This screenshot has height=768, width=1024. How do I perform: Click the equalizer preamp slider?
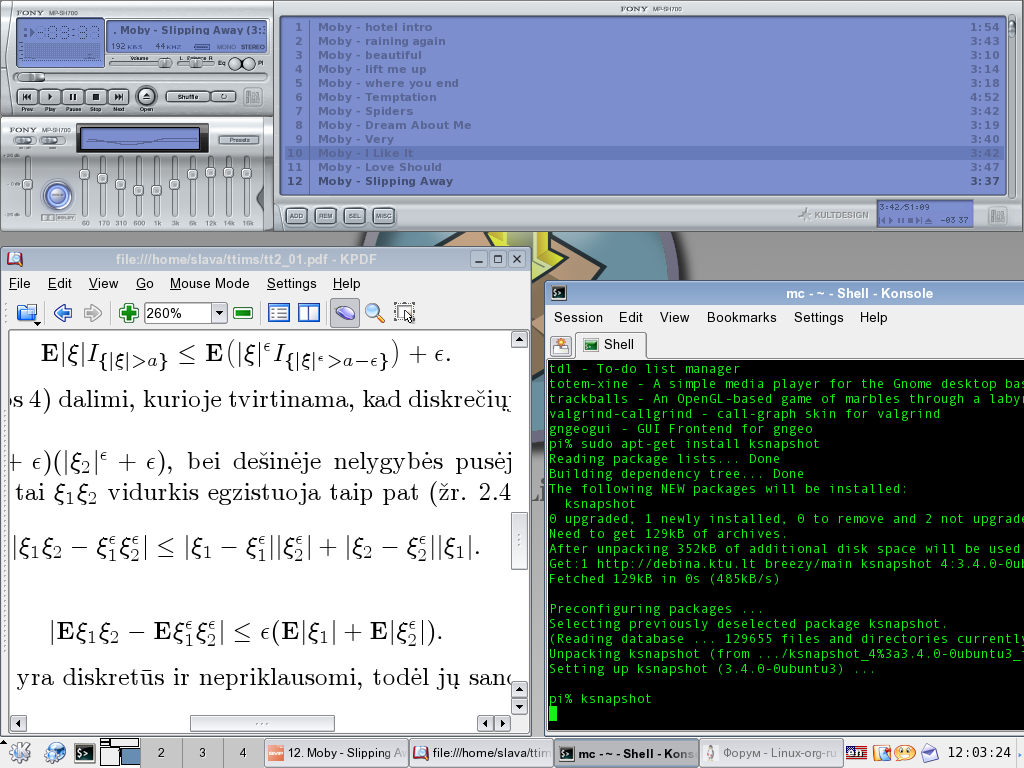point(27,185)
